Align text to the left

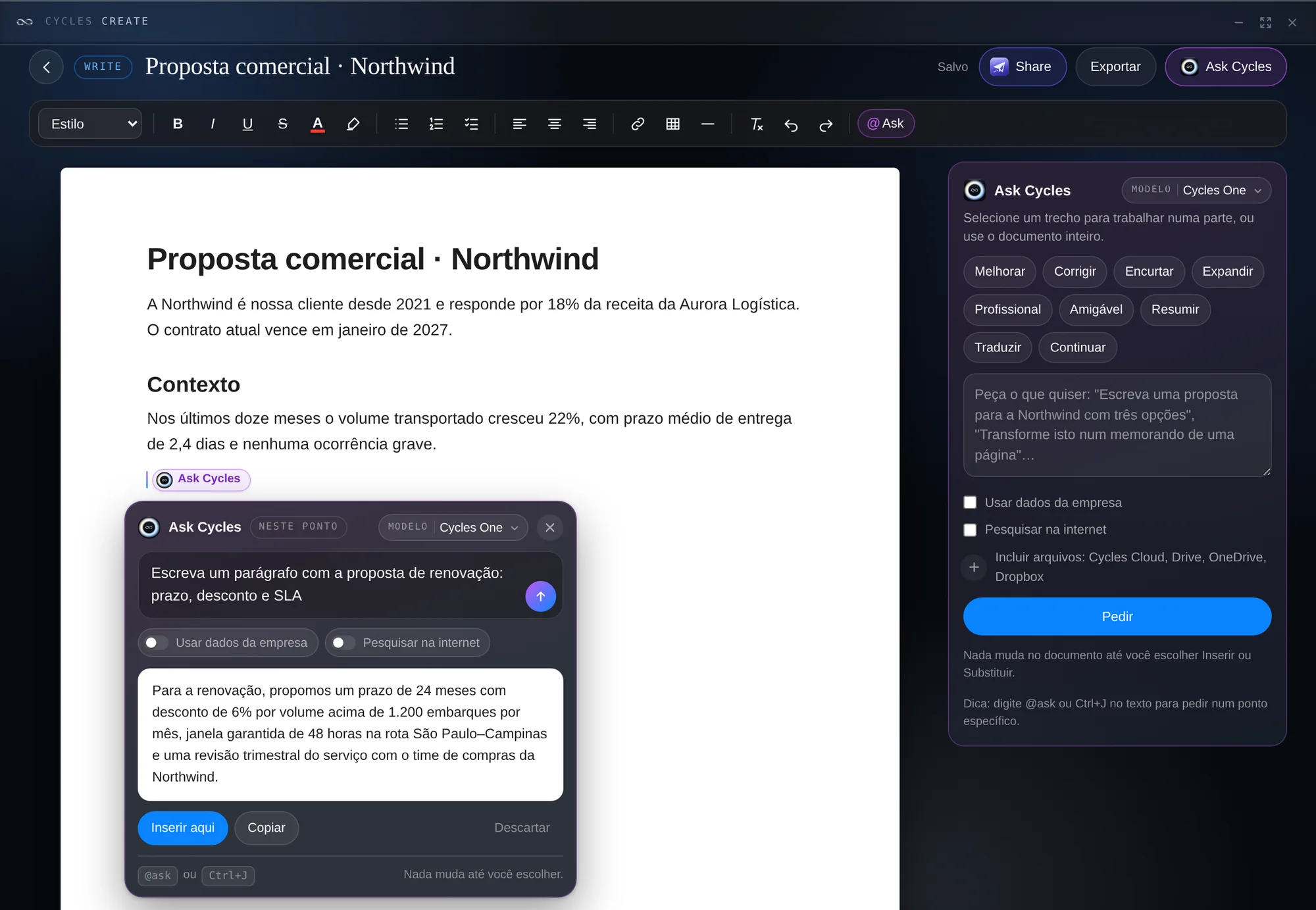pos(519,124)
